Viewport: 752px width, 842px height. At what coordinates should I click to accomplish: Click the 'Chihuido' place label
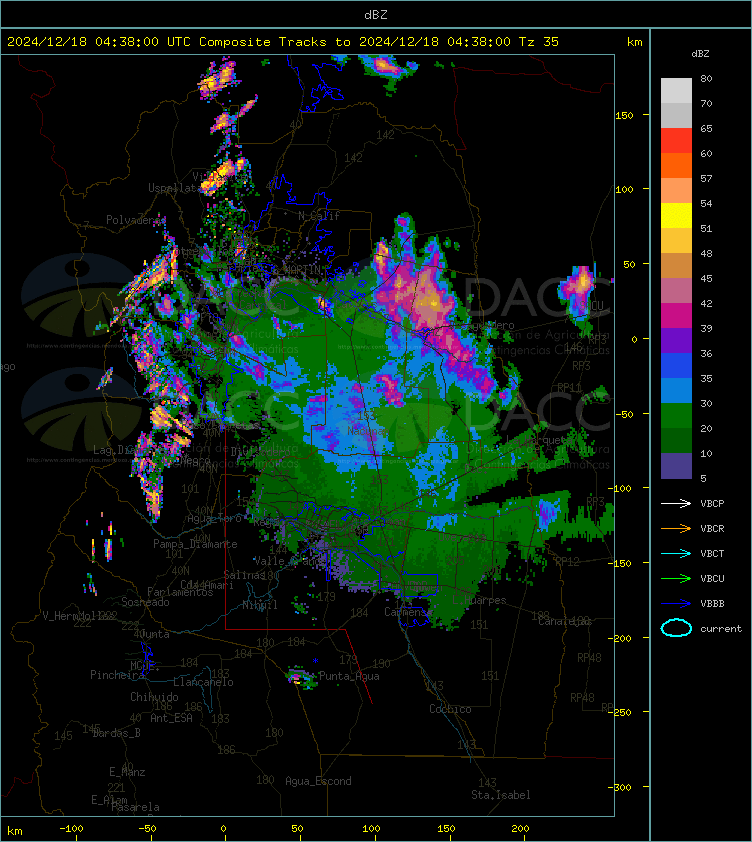pyautogui.click(x=154, y=696)
